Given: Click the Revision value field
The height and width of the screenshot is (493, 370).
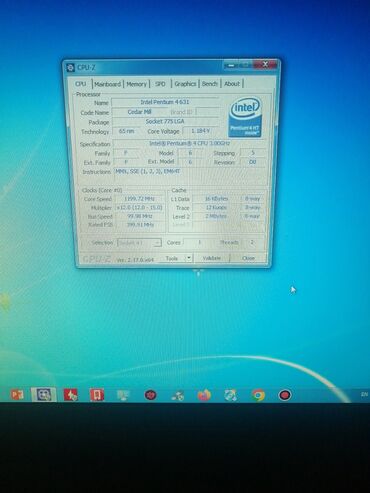Looking at the screenshot, I should [x=252, y=162].
